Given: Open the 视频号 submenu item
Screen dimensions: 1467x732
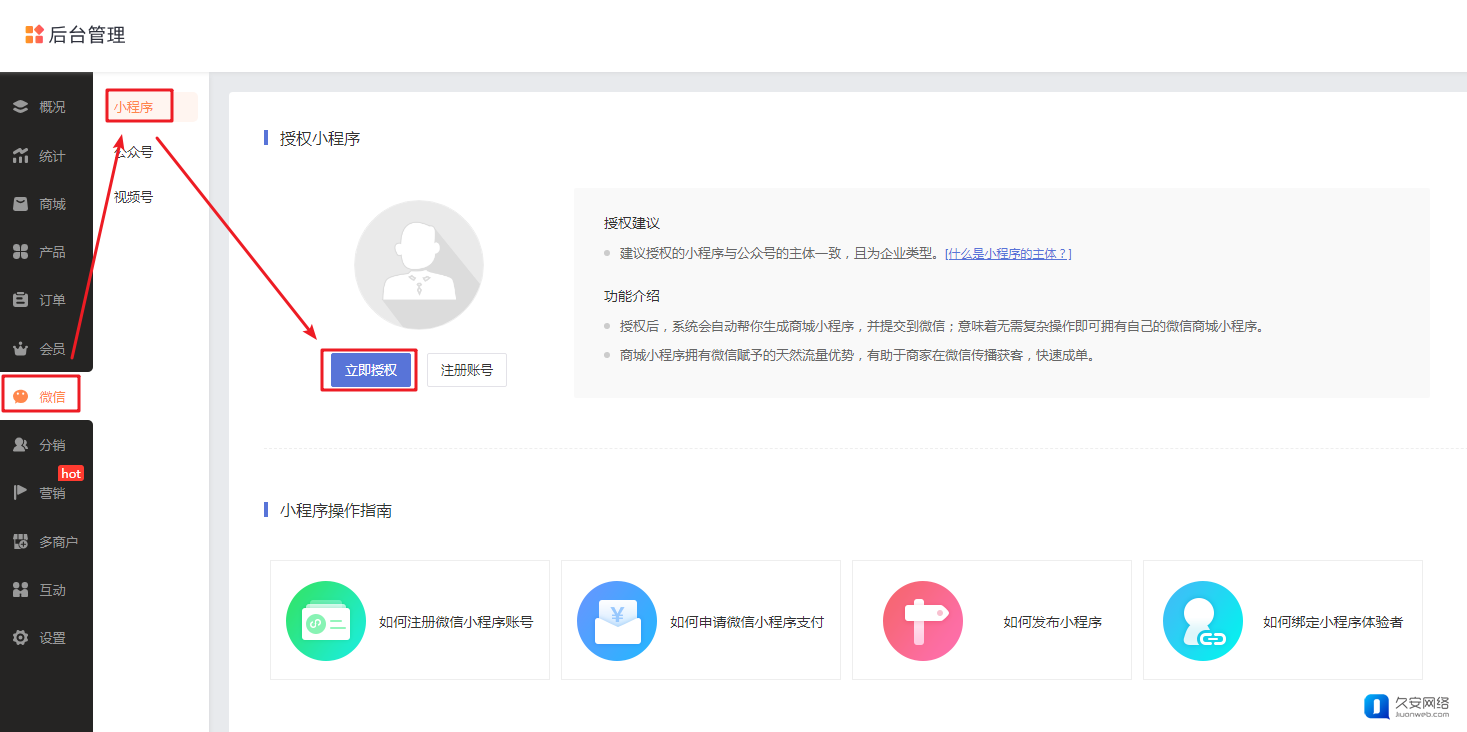Looking at the screenshot, I should click(134, 197).
